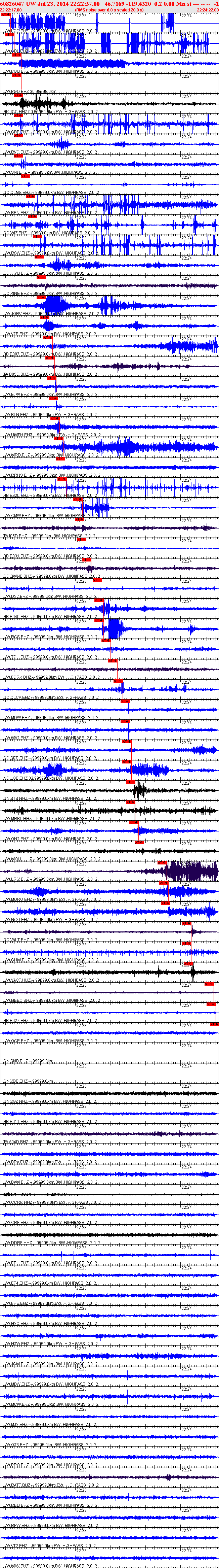219x1568 pixels.
Task: Select the UW.BLN EHZ trace label
Action: click(50, 414)
